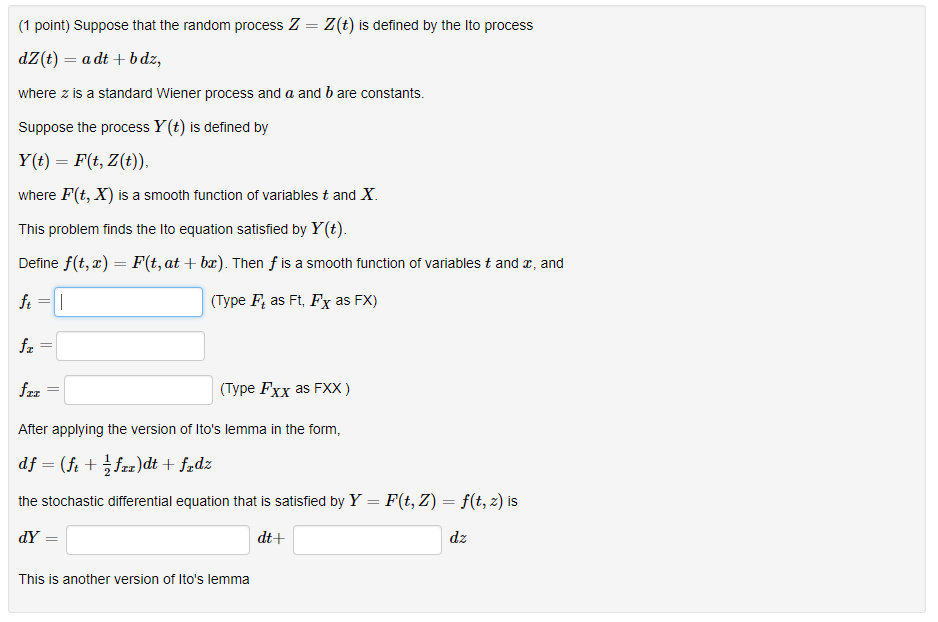Screen dimensions: 938x622
Task: Click the dz text after the last input
Action: click(456, 537)
